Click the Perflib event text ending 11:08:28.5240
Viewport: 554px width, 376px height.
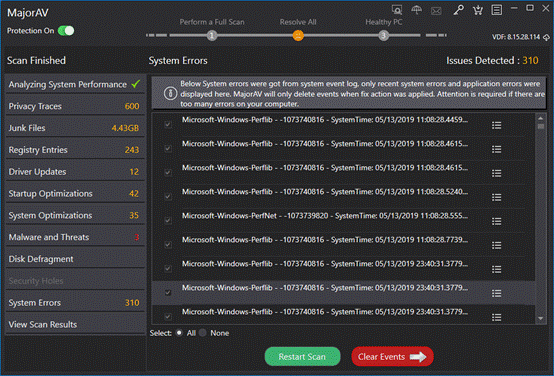325,192
